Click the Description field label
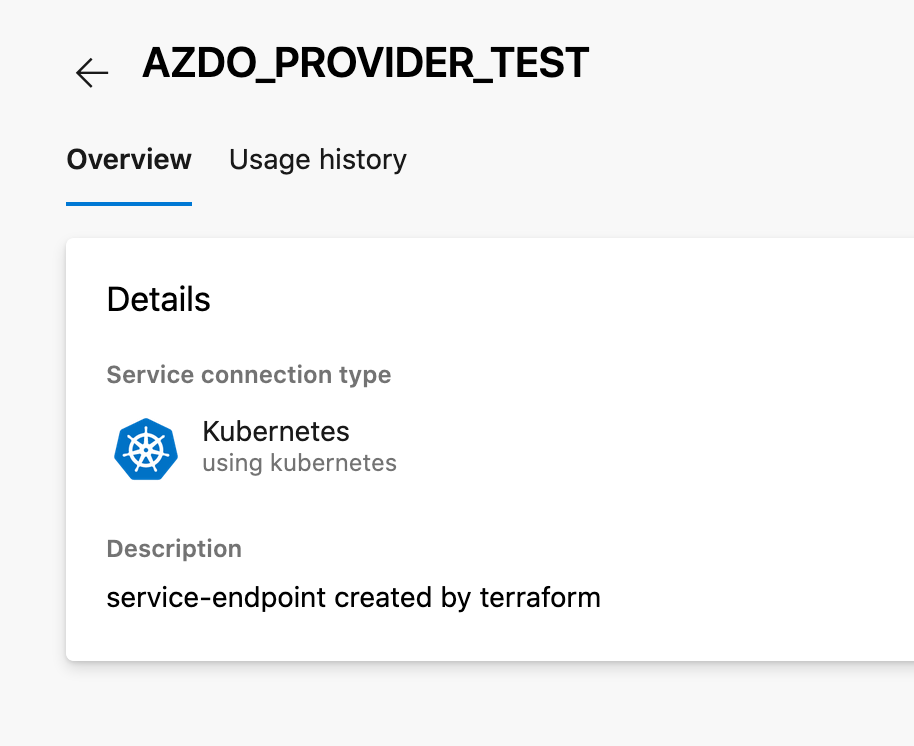Screen dimensions: 914x746 174,548
